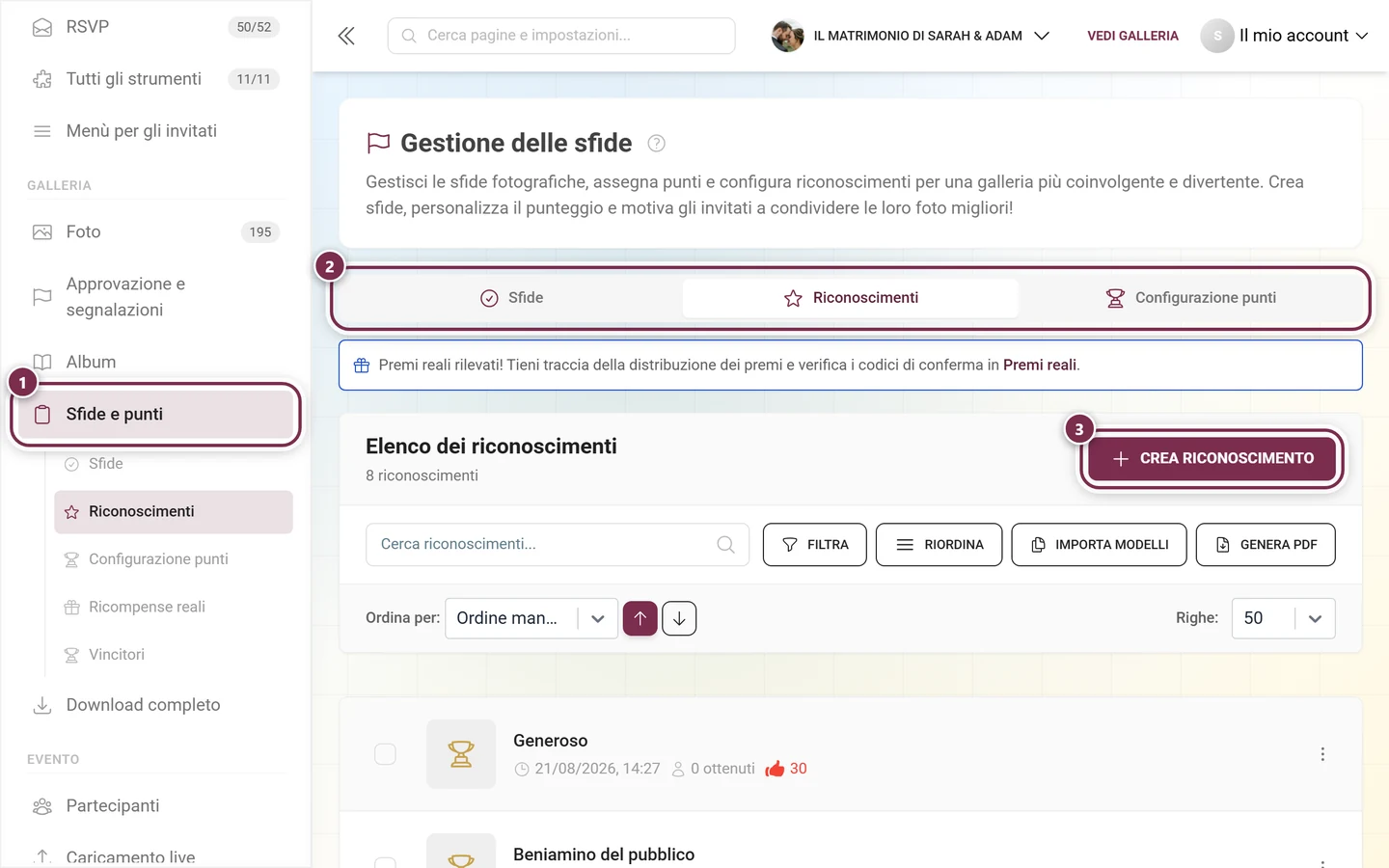Image resolution: width=1389 pixels, height=868 pixels.
Task: Switch to the Riconoscimenti tab
Action: pyautogui.click(x=851, y=298)
